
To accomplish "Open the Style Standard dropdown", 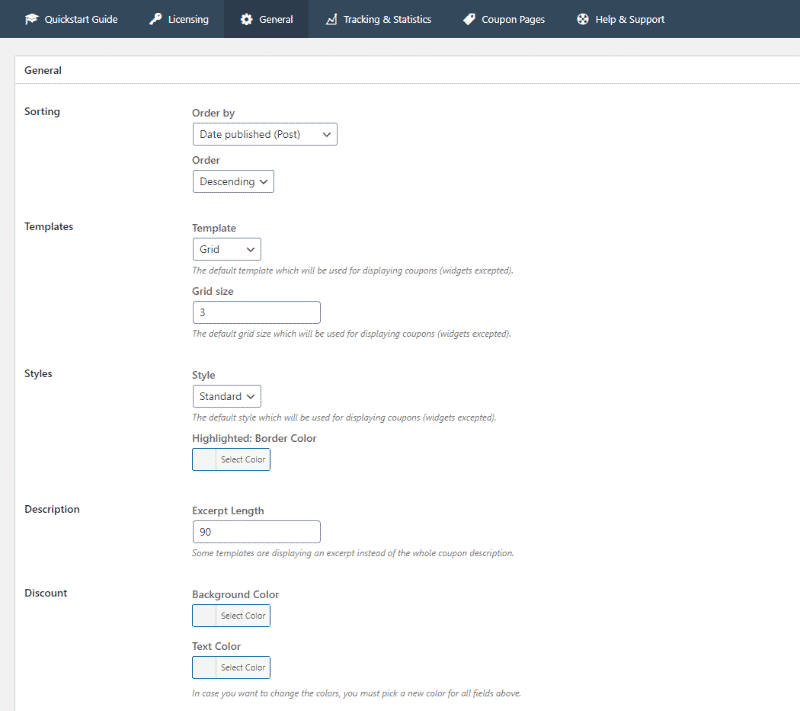I will (227, 396).
